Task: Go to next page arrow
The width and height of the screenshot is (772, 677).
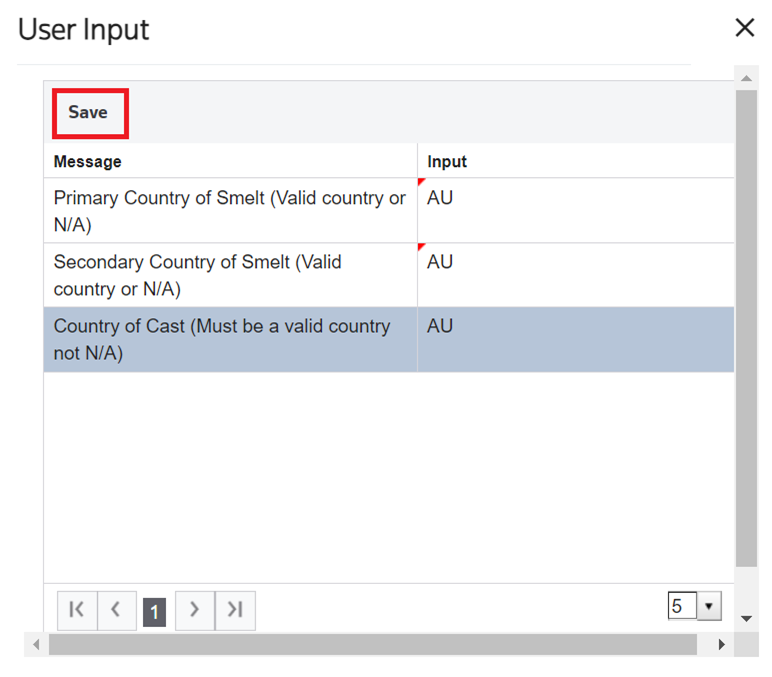Action: coord(195,610)
